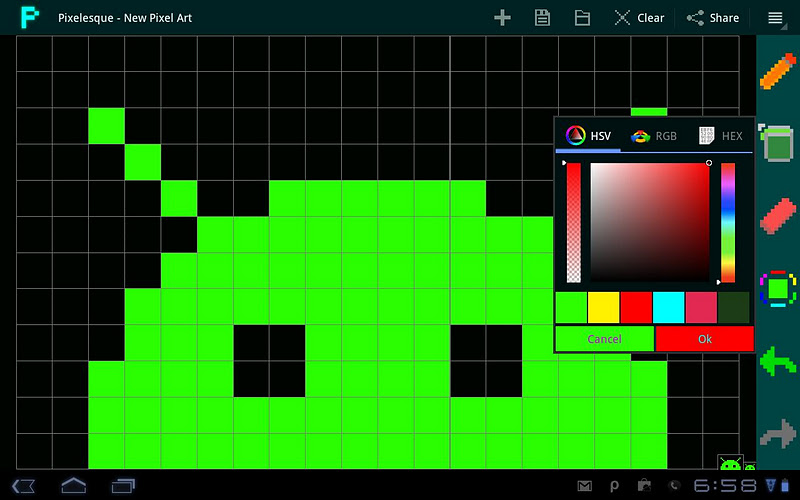Create new pixel art with plus icon
Image resolution: width=800 pixels, height=500 pixels.
[502, 18]
